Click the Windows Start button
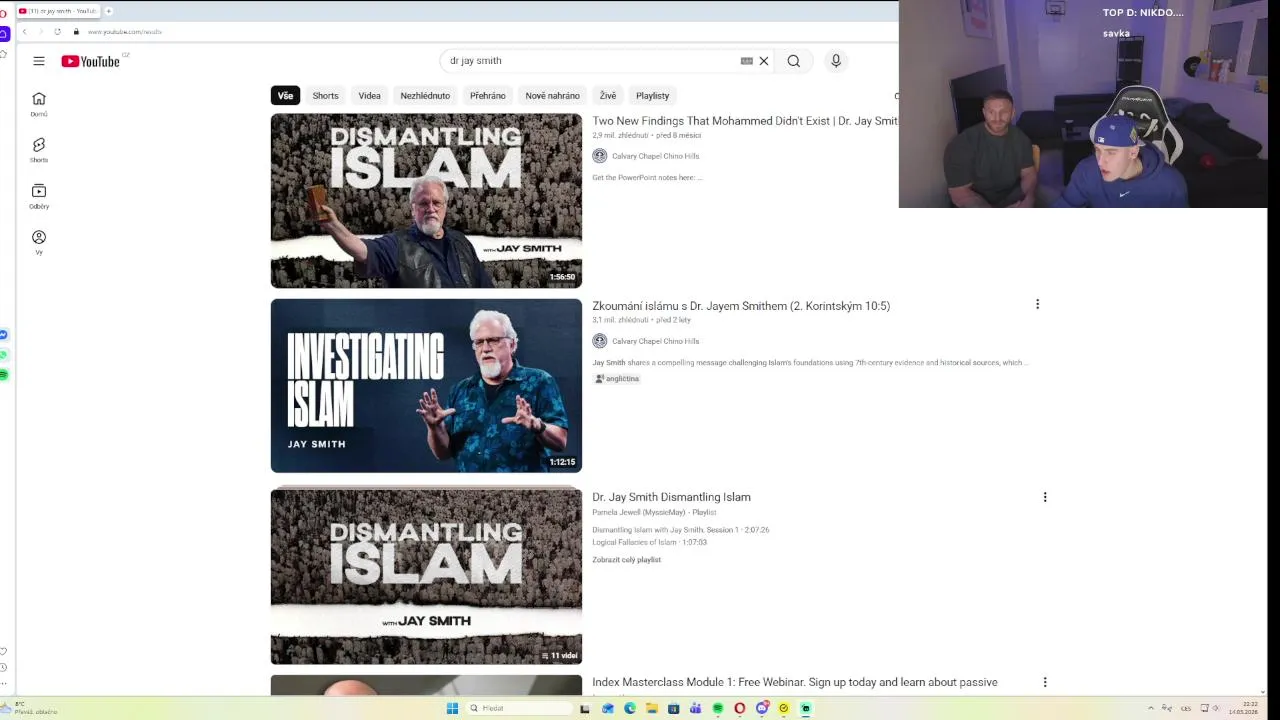The height and width of the screenshot is (720, 1280). (452, 708)
